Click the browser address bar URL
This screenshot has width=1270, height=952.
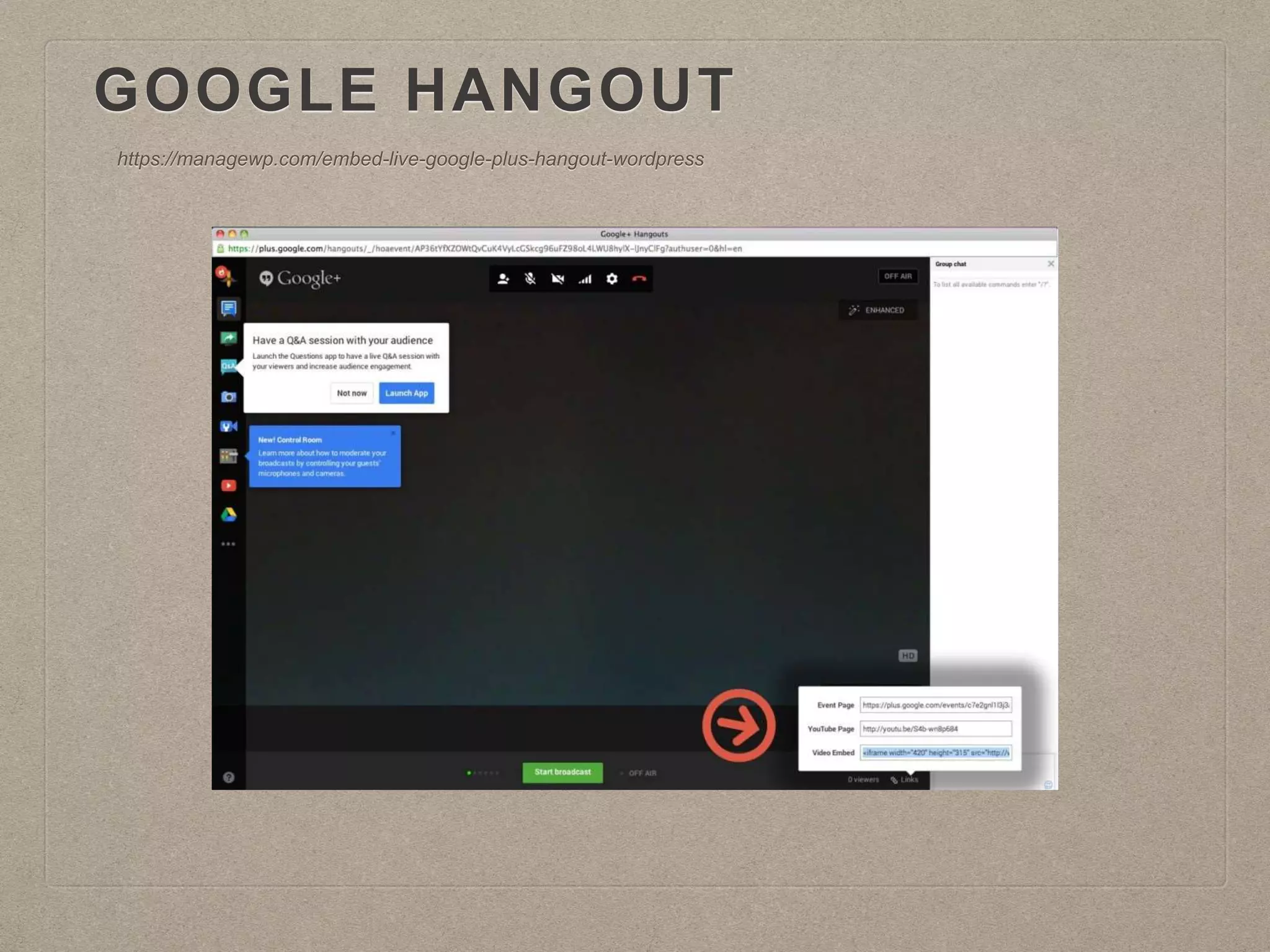click(x=485, y=249)
